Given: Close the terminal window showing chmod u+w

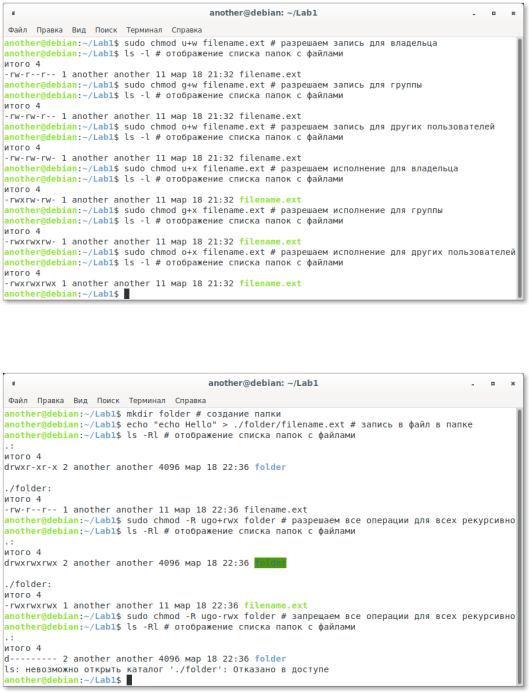Looking at the screenshot, I should click(513, 13).
